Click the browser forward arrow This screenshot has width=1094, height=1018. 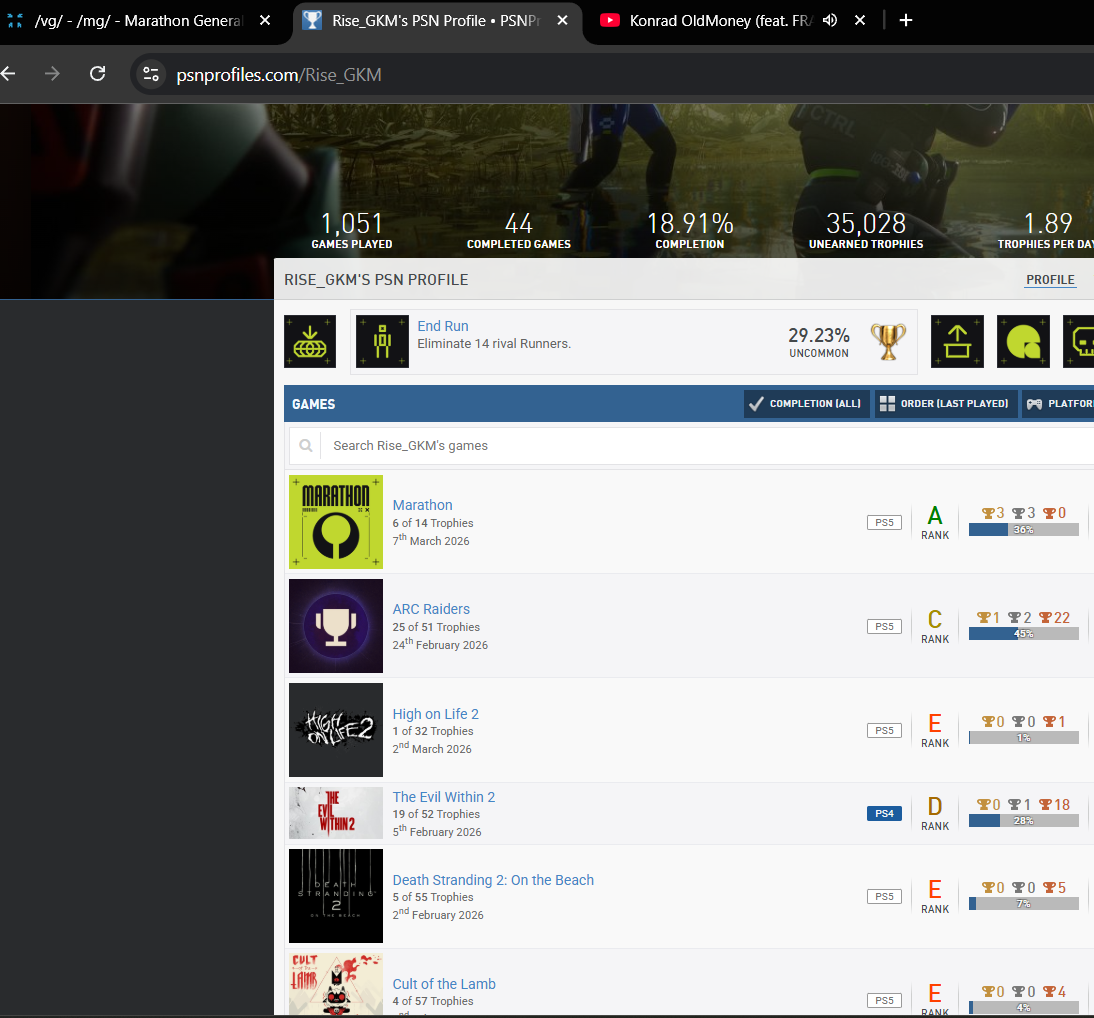click(x=52, y=73)
